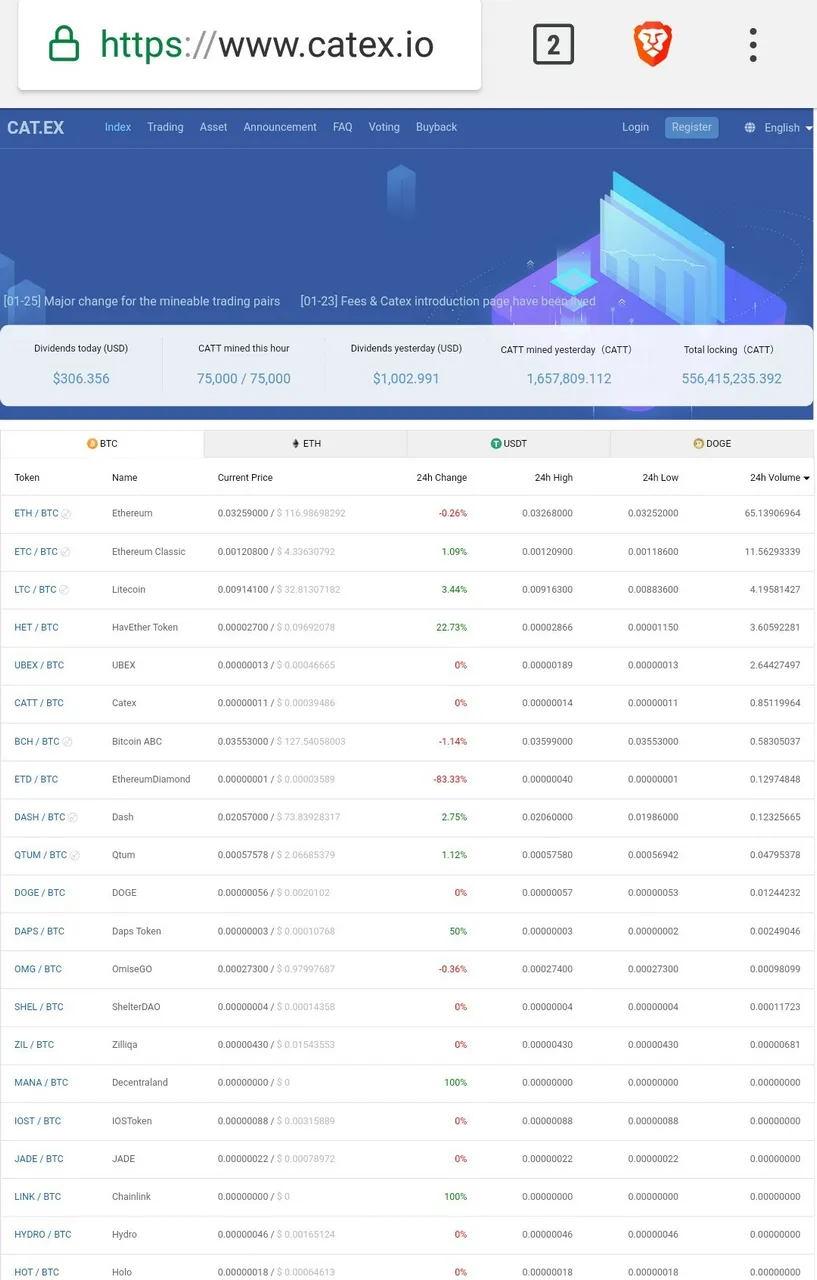Open the browser tab switcher showing 2
This screenshot has width=817, height=1280.
553,45
